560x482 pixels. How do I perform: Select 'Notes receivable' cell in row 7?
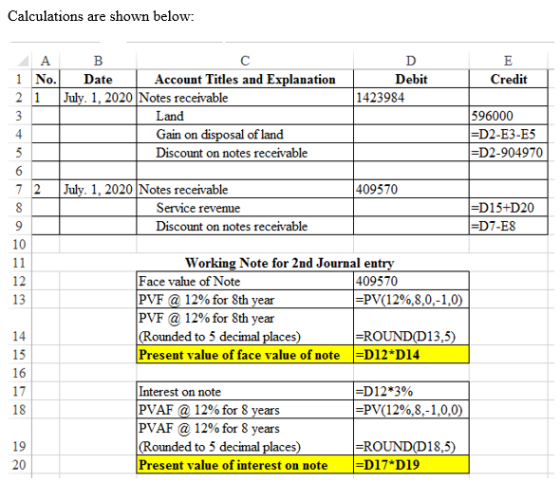245,189
